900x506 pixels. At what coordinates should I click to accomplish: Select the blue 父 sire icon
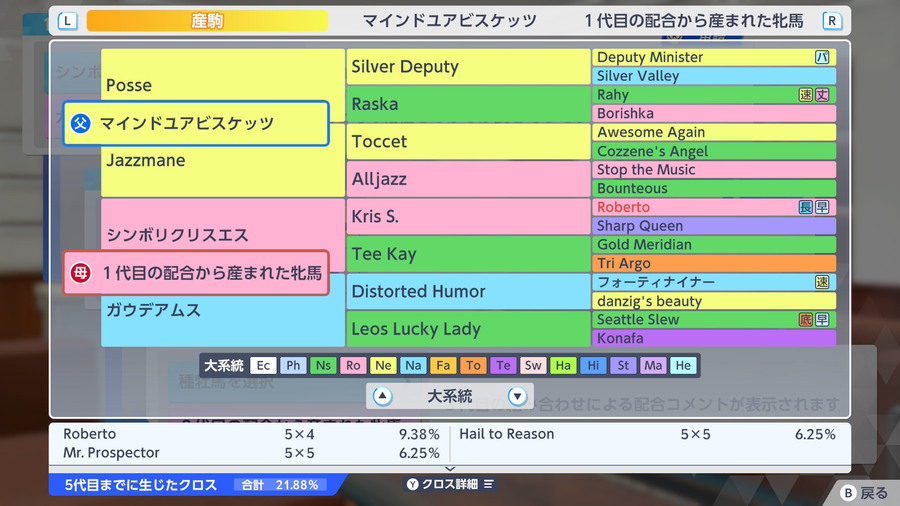pos(81,123)
